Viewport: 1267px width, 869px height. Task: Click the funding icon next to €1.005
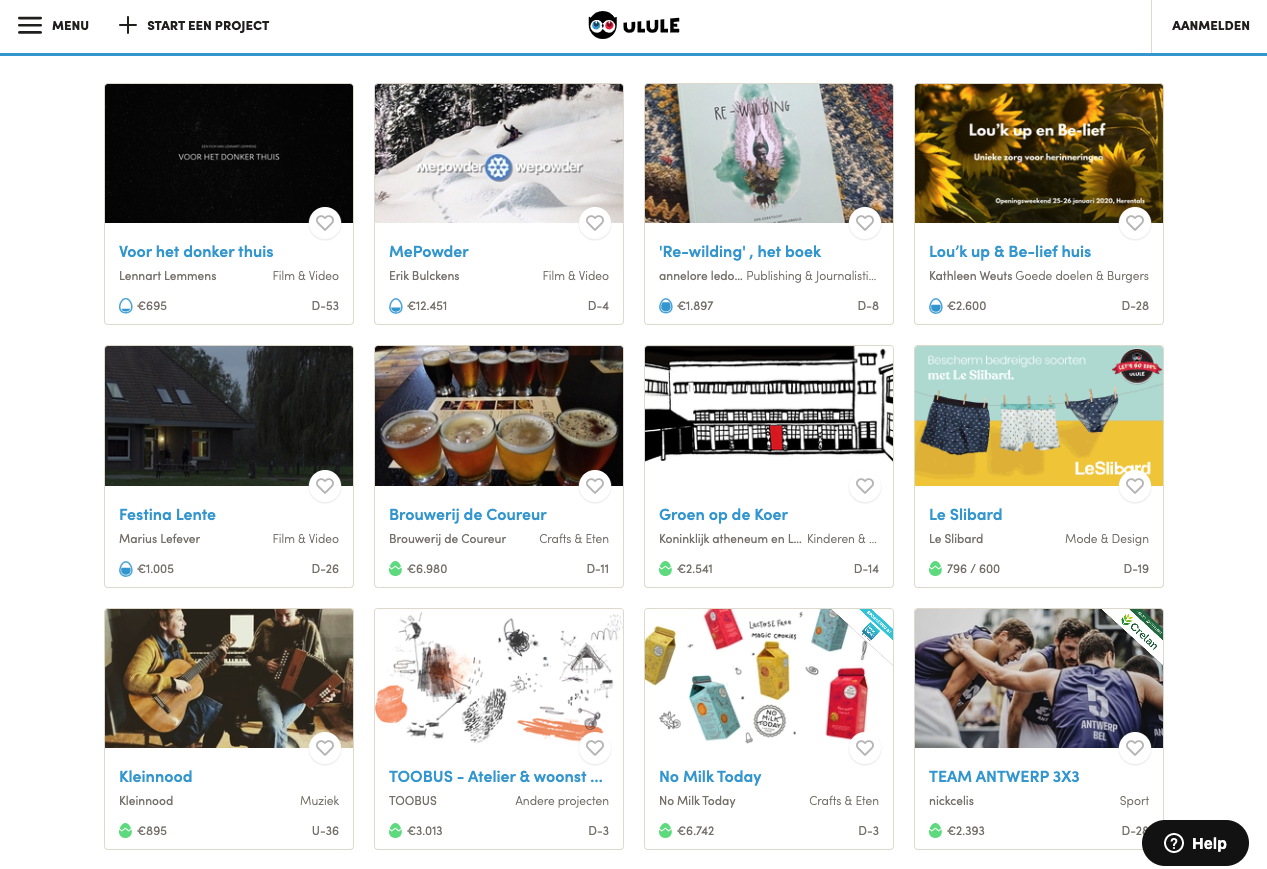tap(126, 569)
